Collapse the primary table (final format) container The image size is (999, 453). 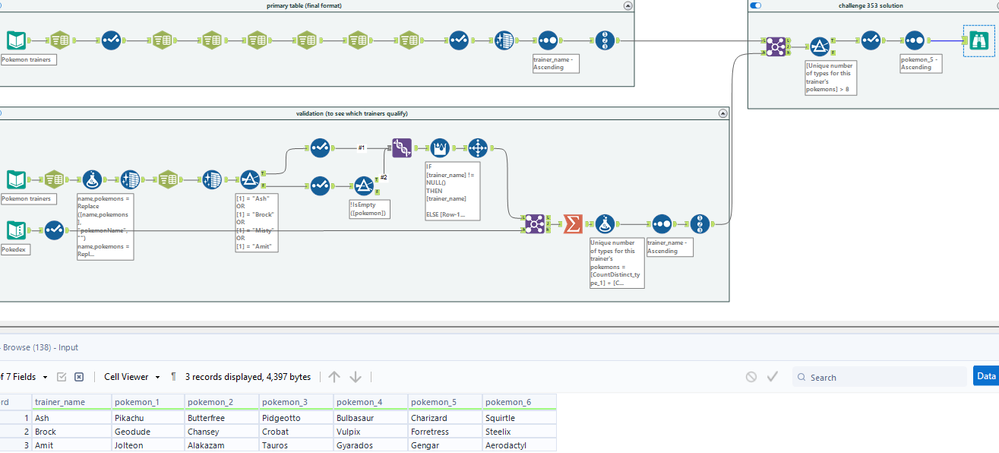coord(628,6)
